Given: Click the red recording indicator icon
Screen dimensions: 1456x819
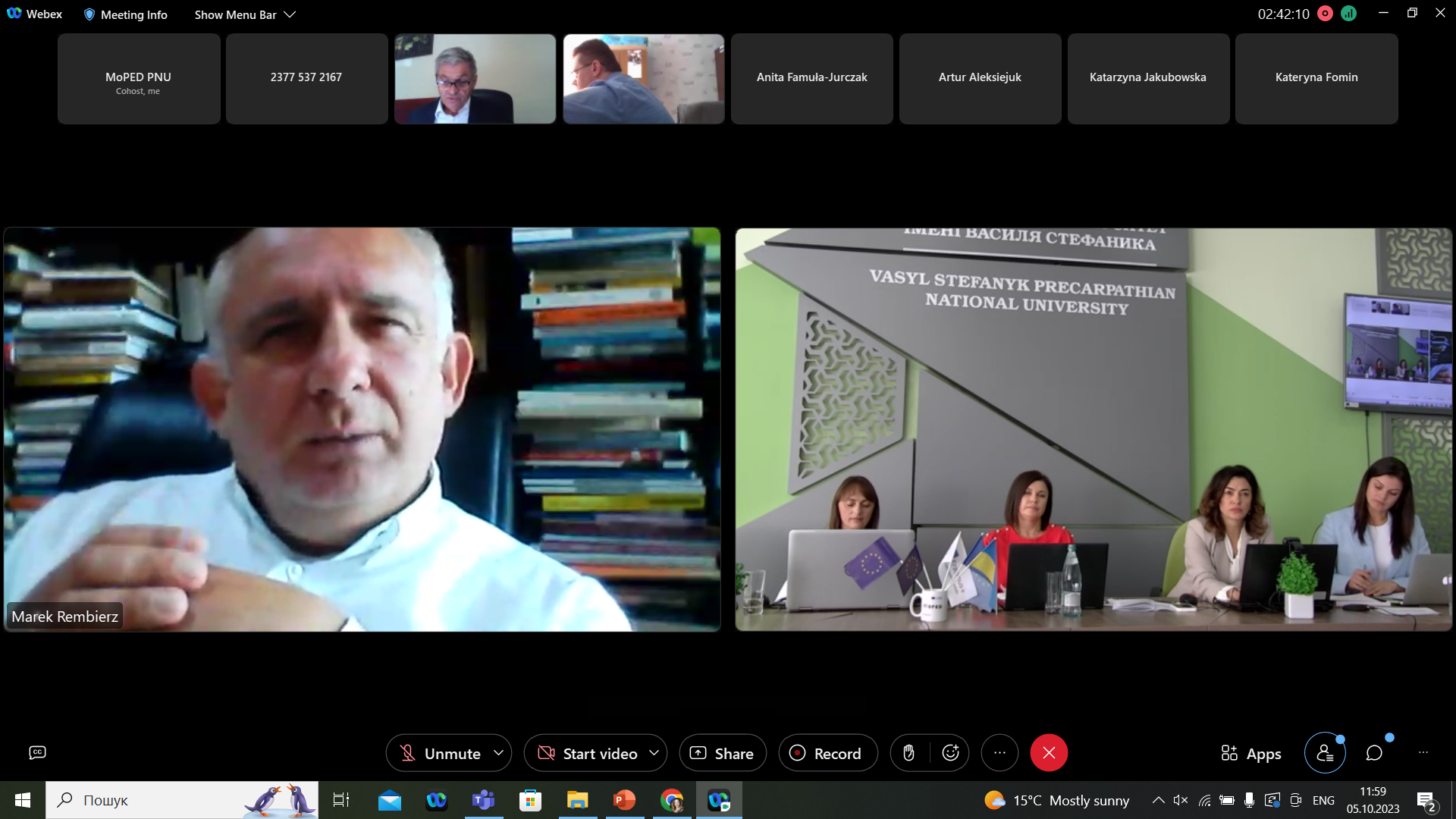Looking at the screenshot, I should tap(1325, 14).
